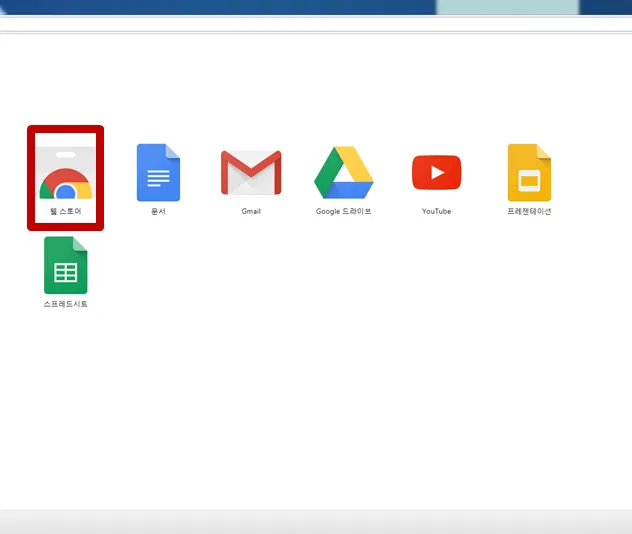This screenshot has width=632, height=534.
Task: Click the '프레젠테이션' label
Action: tap(529, 211)
